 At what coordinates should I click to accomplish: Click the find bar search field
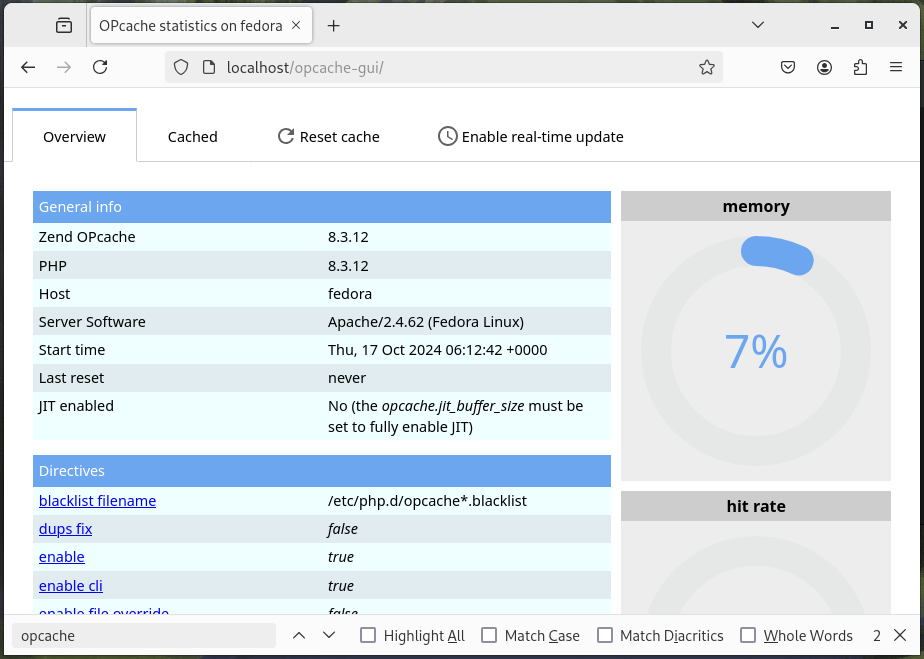[x=143, y=635]
